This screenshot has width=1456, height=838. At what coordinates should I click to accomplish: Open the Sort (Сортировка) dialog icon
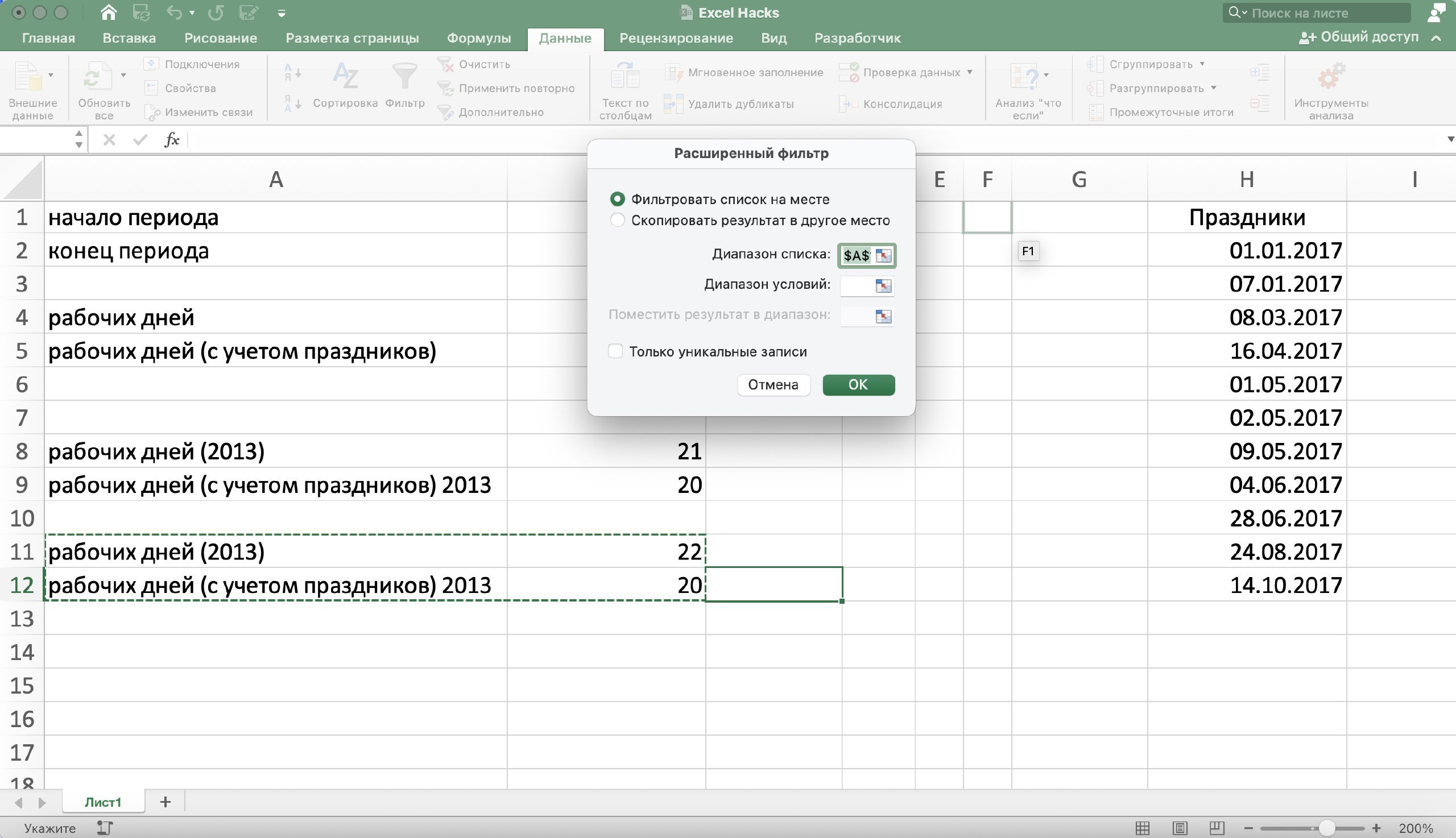(345, 76)
